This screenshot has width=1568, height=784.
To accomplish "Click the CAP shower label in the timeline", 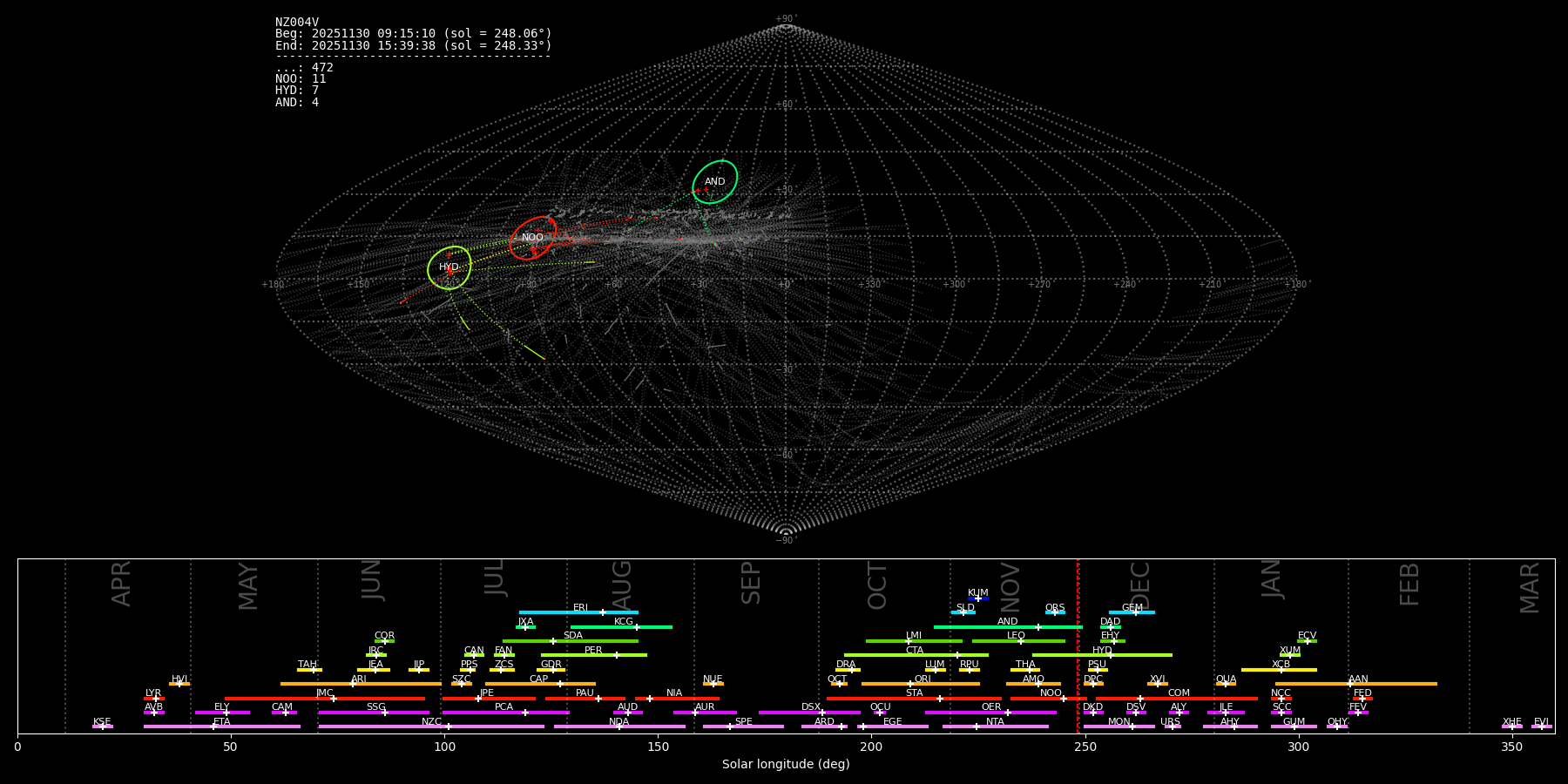I will [539, 679].
